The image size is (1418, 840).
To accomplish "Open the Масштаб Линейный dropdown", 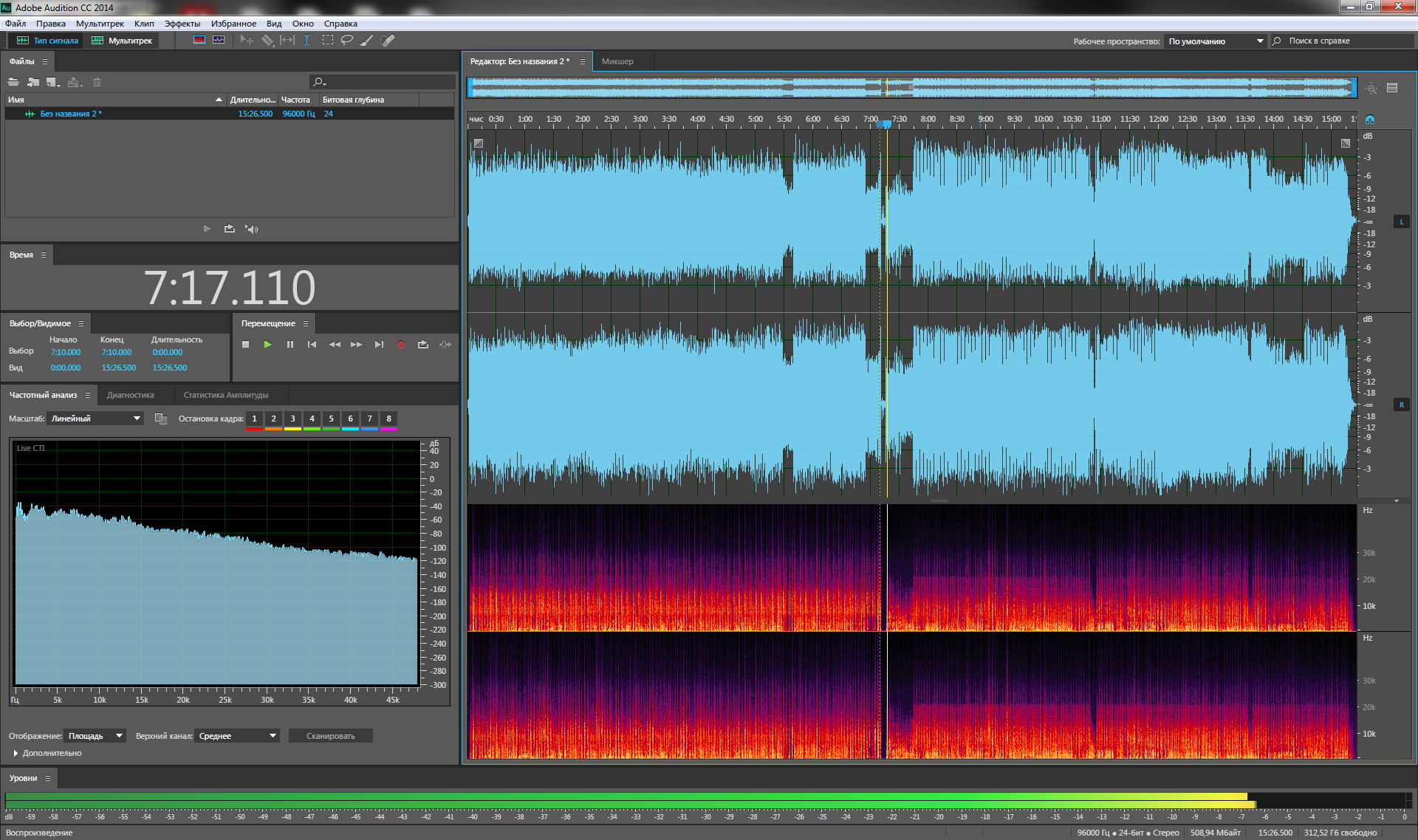I will coord(95,419).
